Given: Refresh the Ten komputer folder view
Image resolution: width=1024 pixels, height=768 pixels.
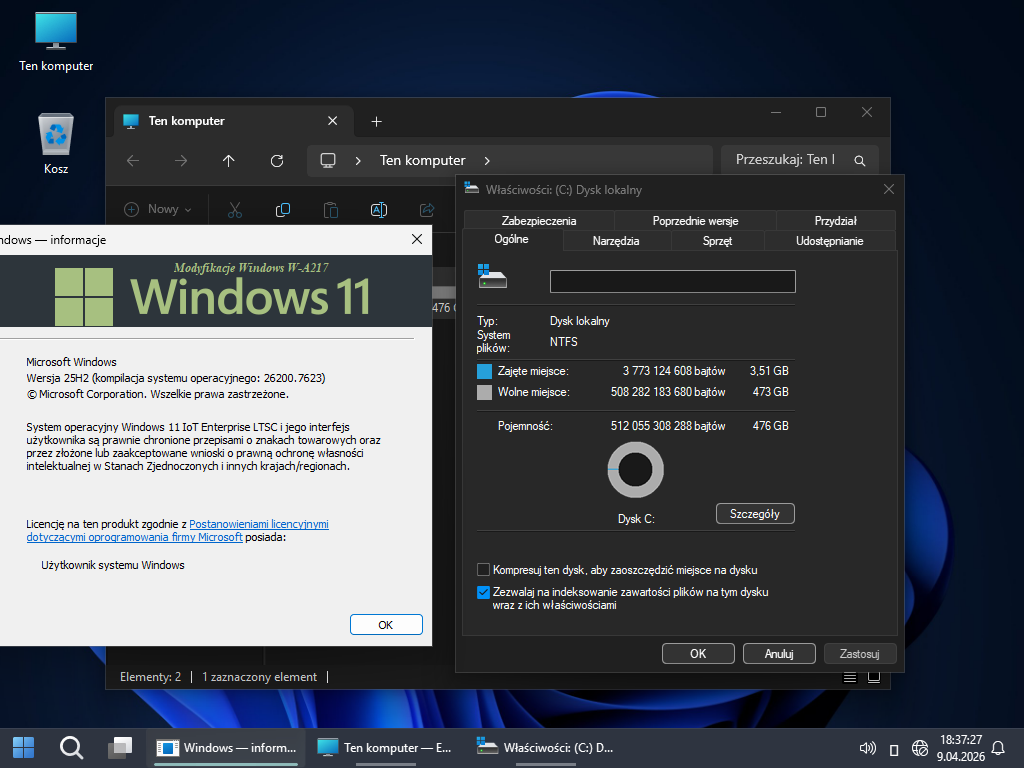Looking at the screenshot, I should [277, 160].
